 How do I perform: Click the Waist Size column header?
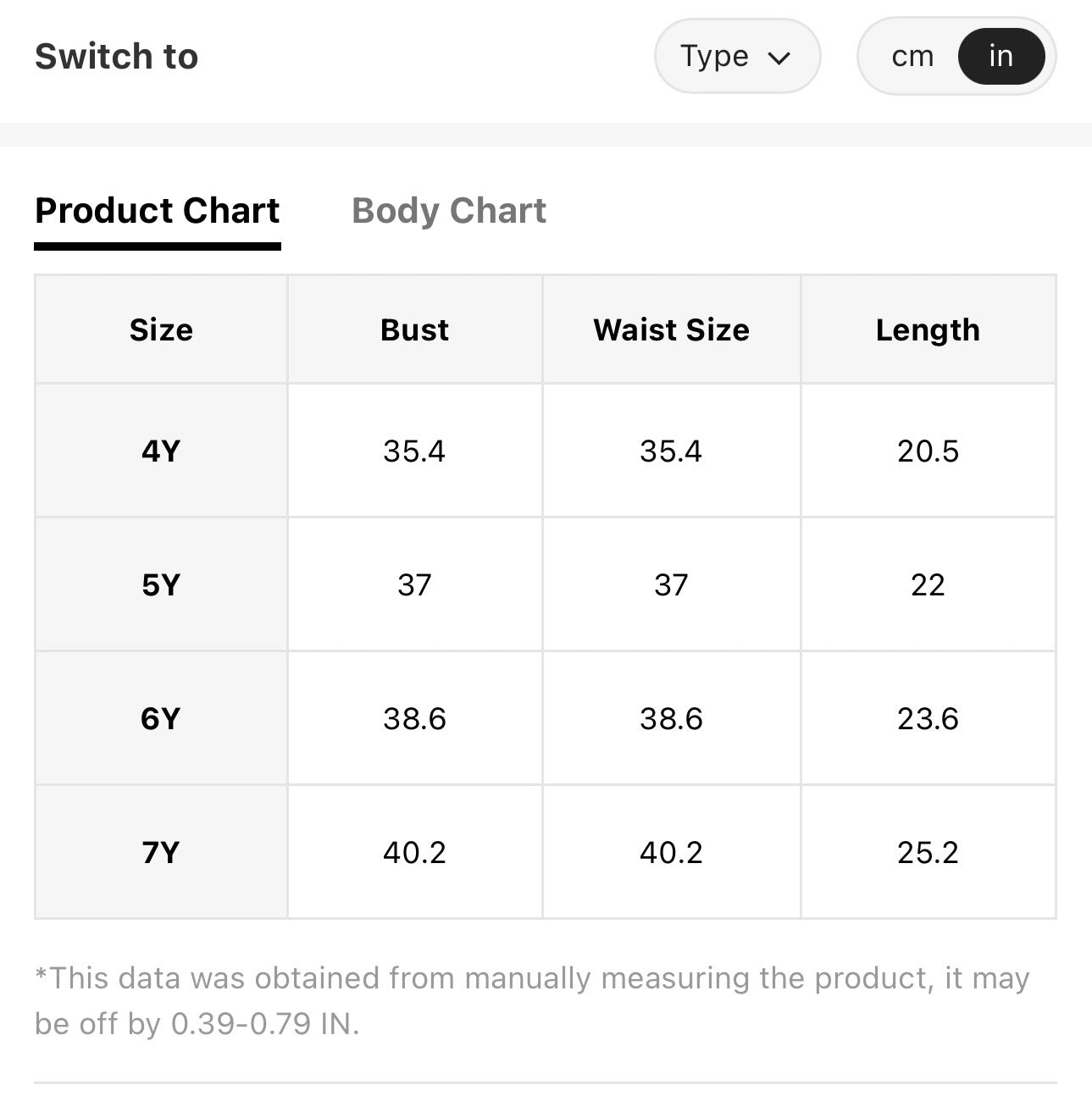(x=671, y=329)
